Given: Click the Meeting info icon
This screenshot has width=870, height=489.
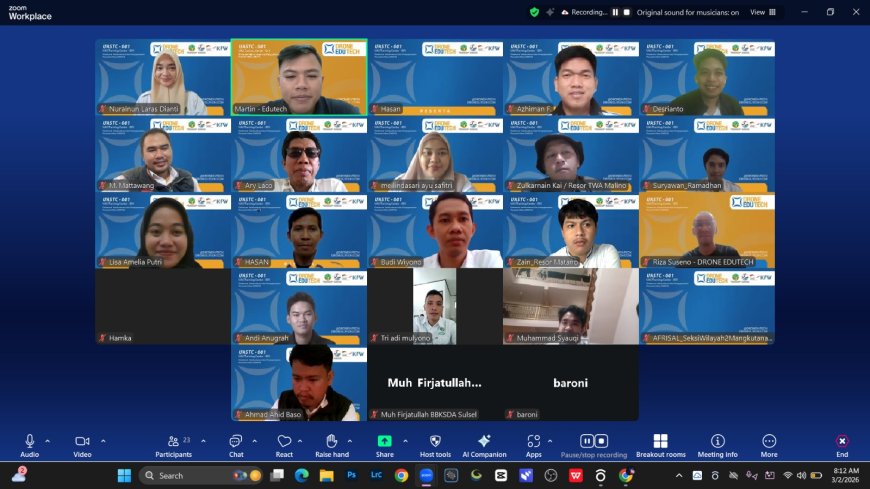Looking at the screenshot, I should (x=717, y=442).
